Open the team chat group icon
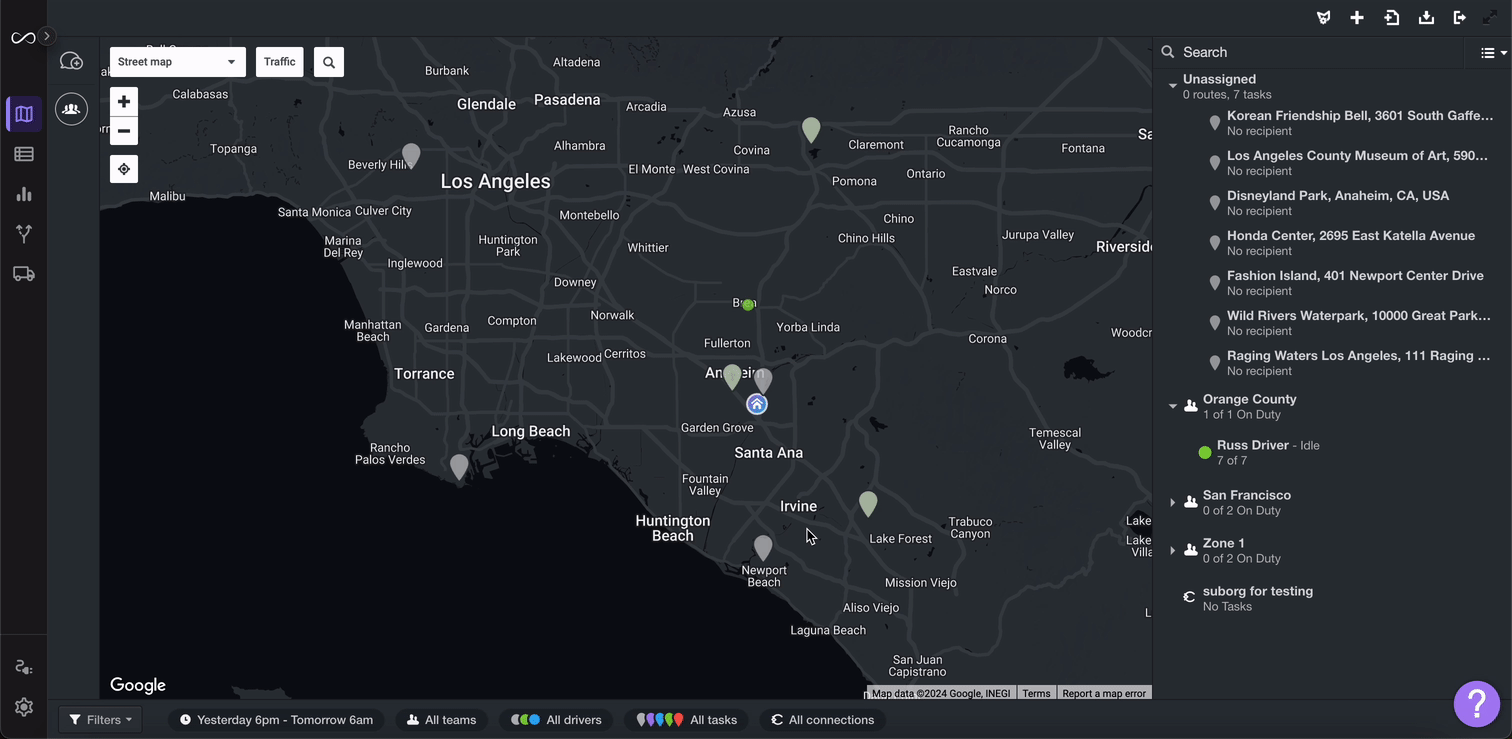Image resolution: width=1512 pixels, height=739 pixels. (x=71, y=109)
